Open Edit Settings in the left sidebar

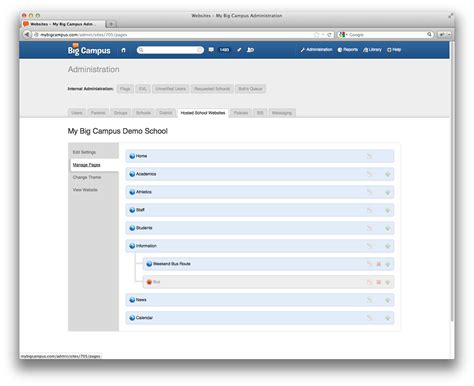(x=84, y=152)
